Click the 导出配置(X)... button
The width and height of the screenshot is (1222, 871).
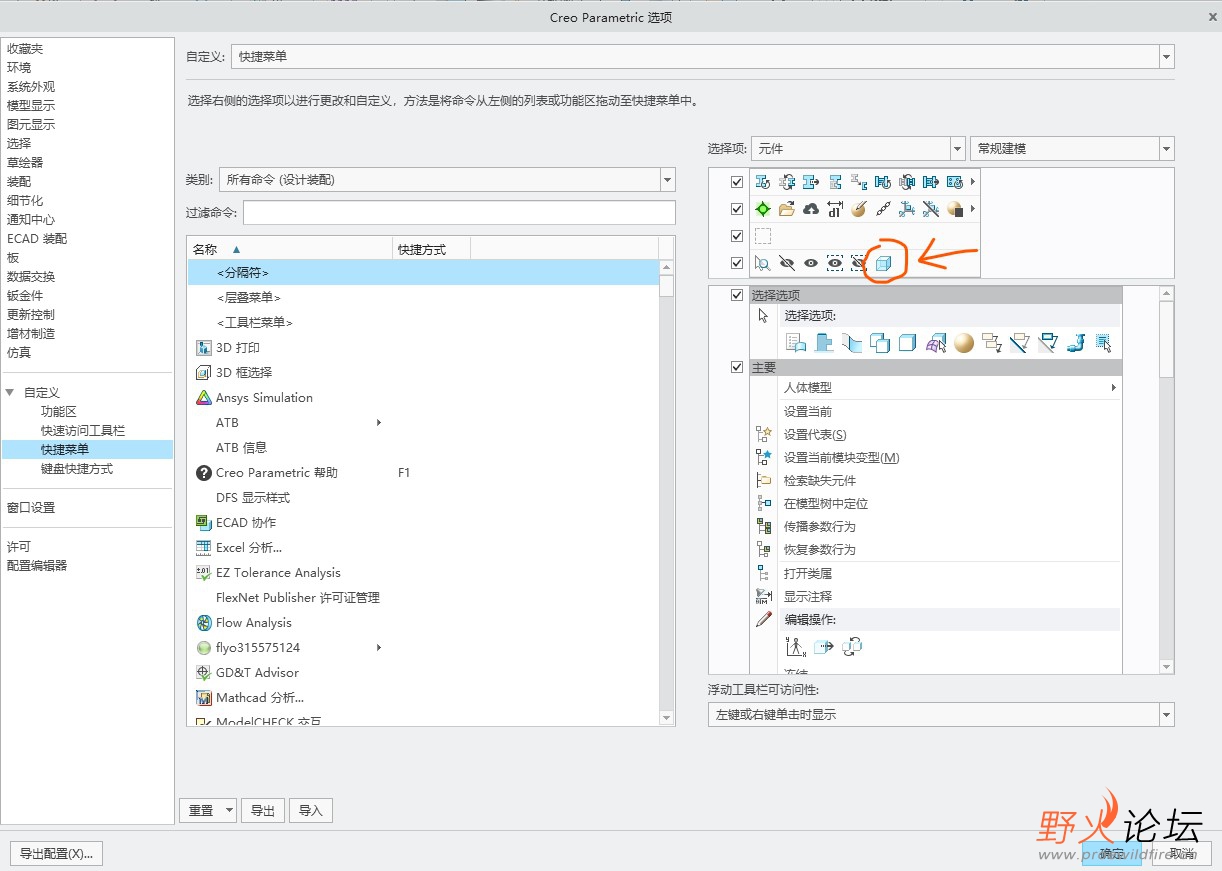pyautogui.click(x=56, y=853)
